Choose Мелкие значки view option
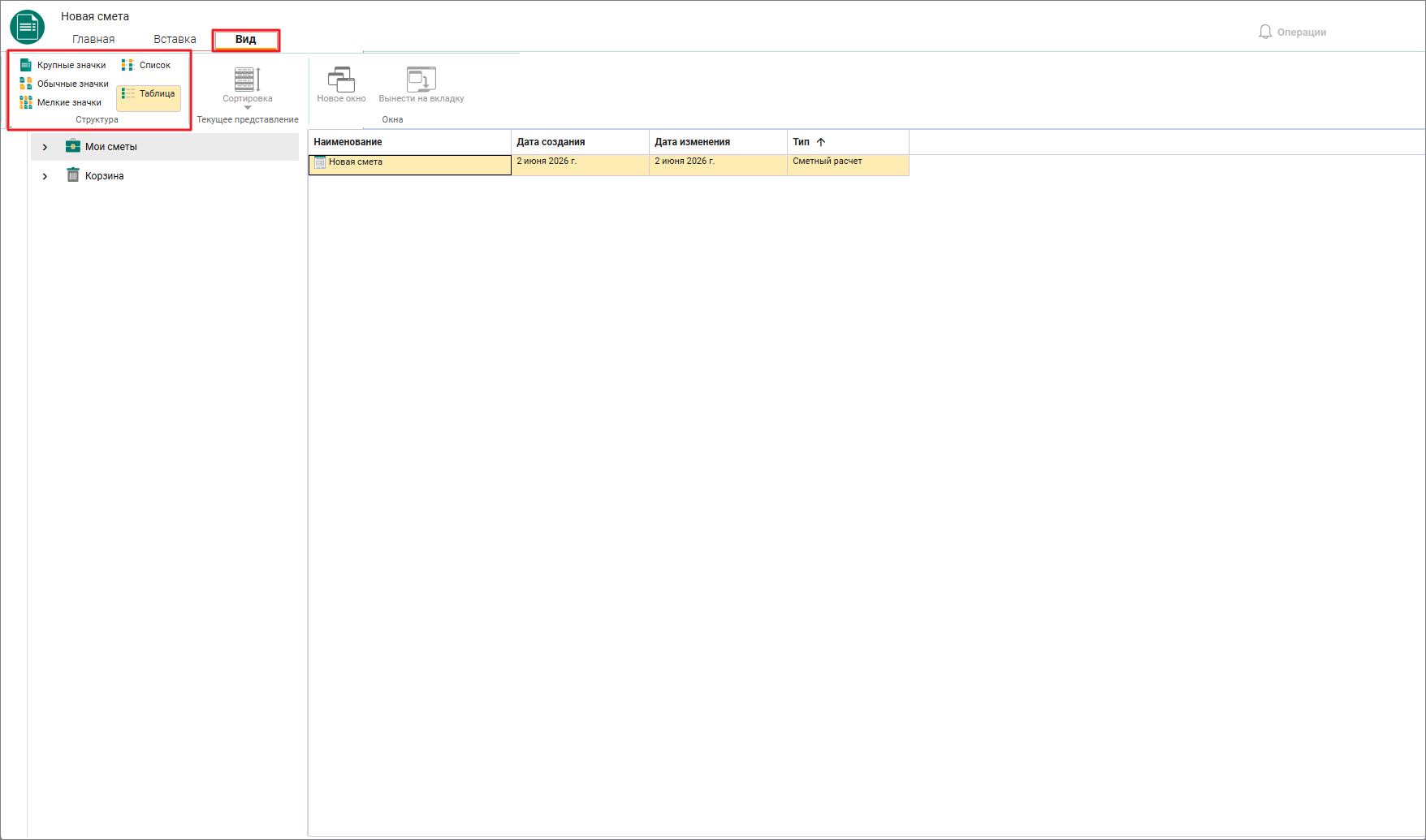The image size is (1426, 840). (x=61, y=102)
